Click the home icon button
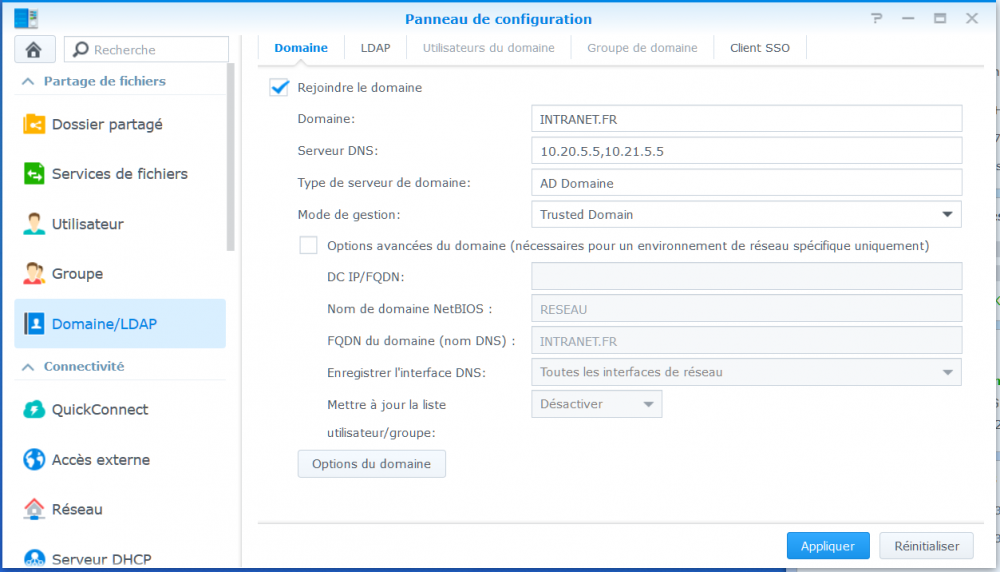The width and height of the screenshot is (1000, 572). click(34, 49)
